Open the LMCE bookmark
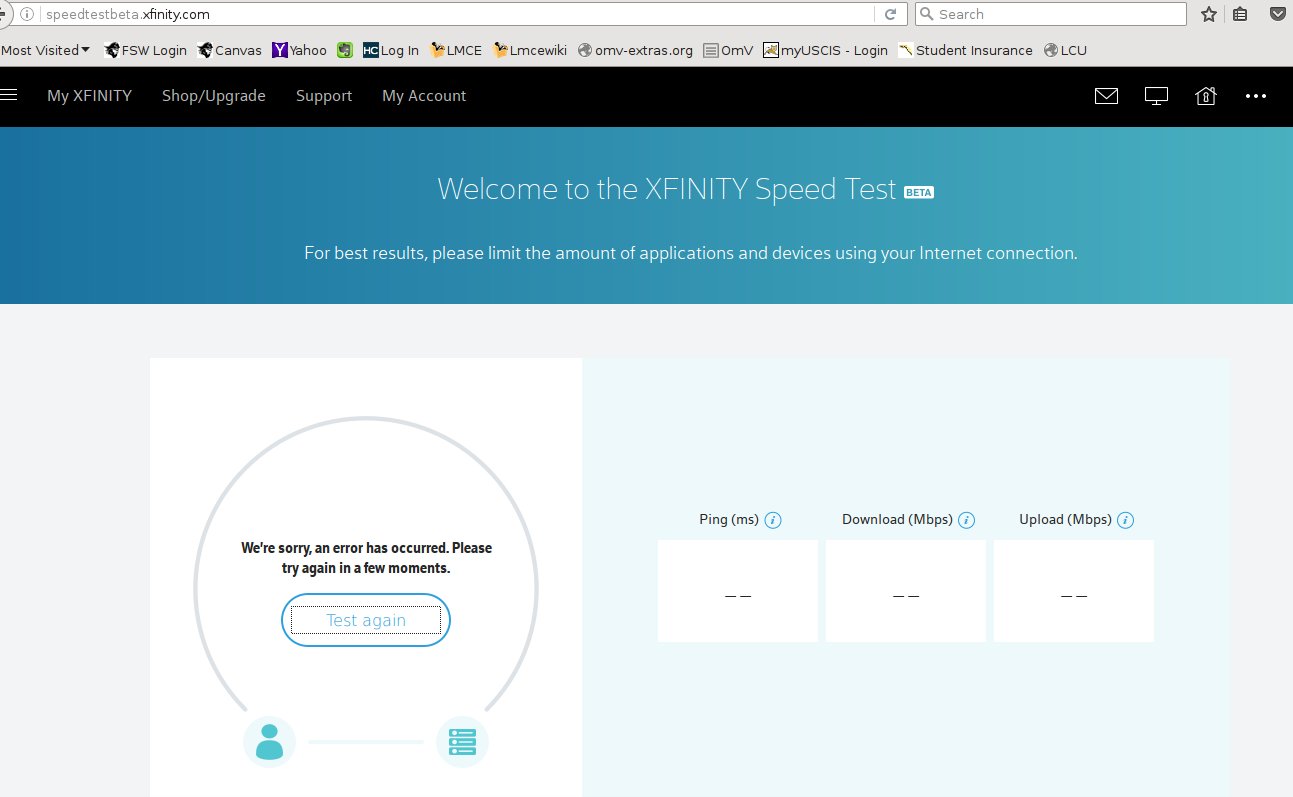Viewport: 1293px width, 797px height. (456, 50)
